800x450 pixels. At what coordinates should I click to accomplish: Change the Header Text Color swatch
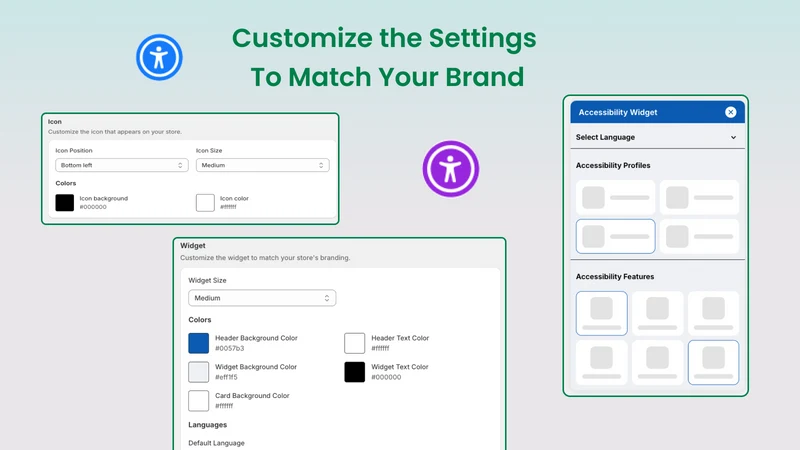pos(355,343)
